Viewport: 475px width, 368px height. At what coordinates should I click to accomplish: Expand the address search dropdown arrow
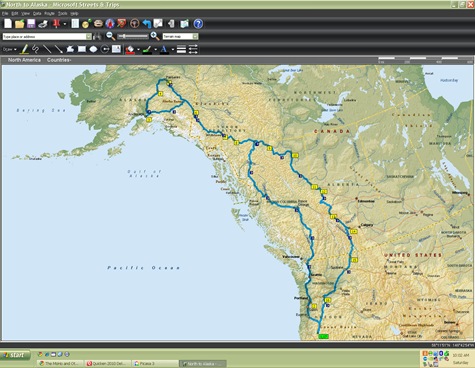(x=89, y=37)
